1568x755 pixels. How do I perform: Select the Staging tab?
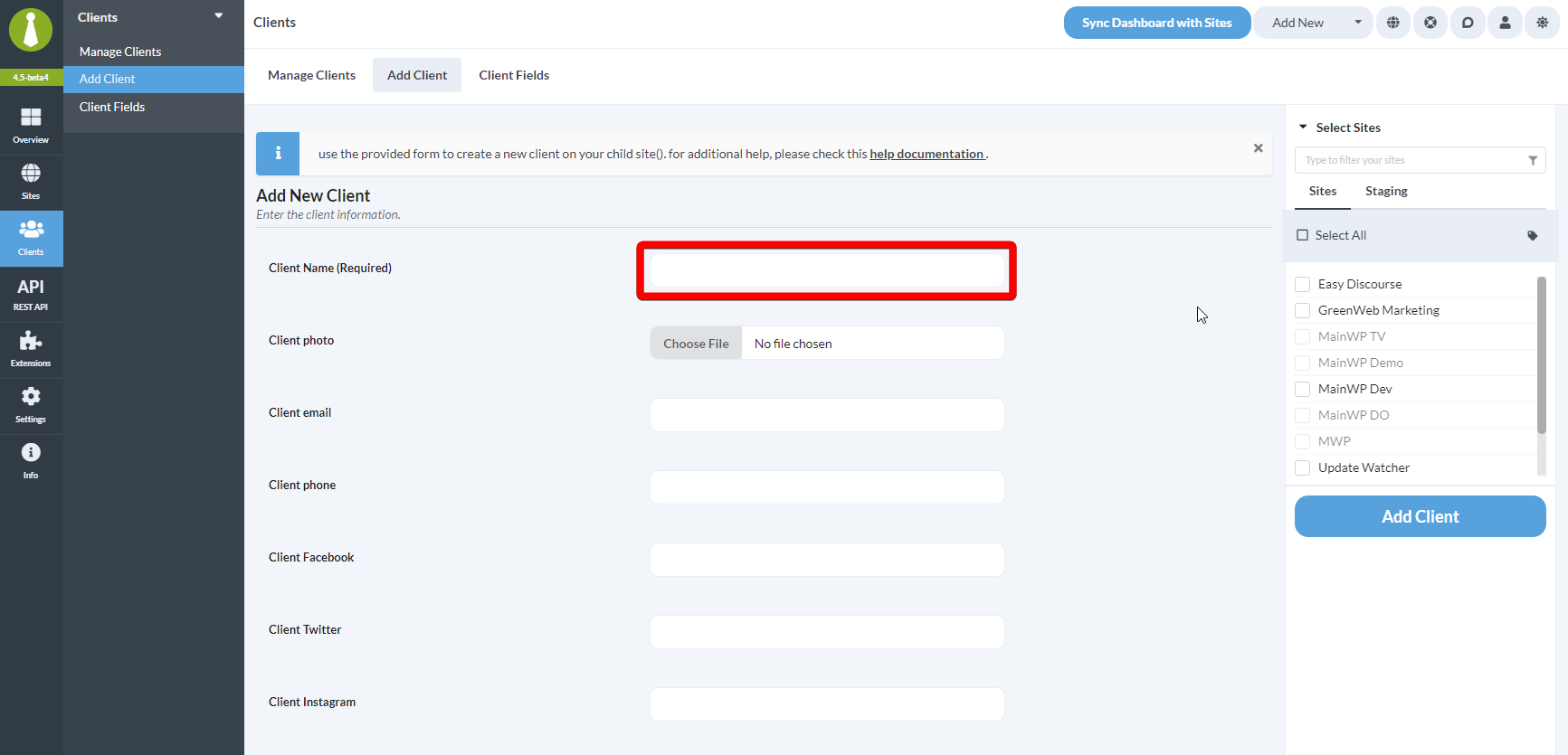pyautogui.click(x=1386, y=191)
